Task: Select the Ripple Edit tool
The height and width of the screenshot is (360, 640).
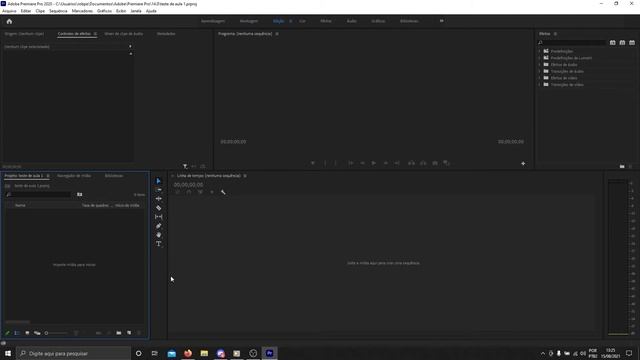Action: (158, 199)
